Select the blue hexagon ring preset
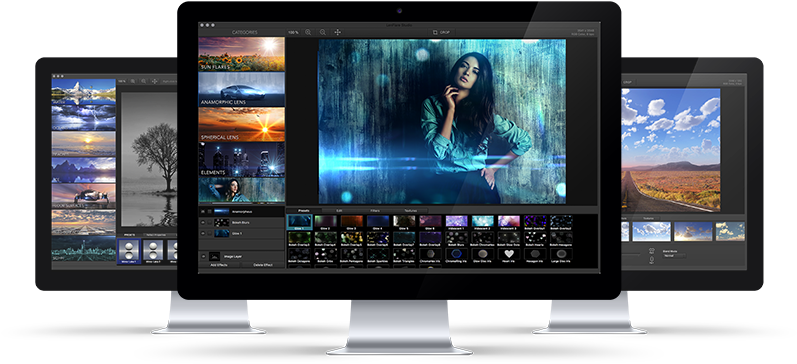The image size is (797, 364). [x=456, y=255]
